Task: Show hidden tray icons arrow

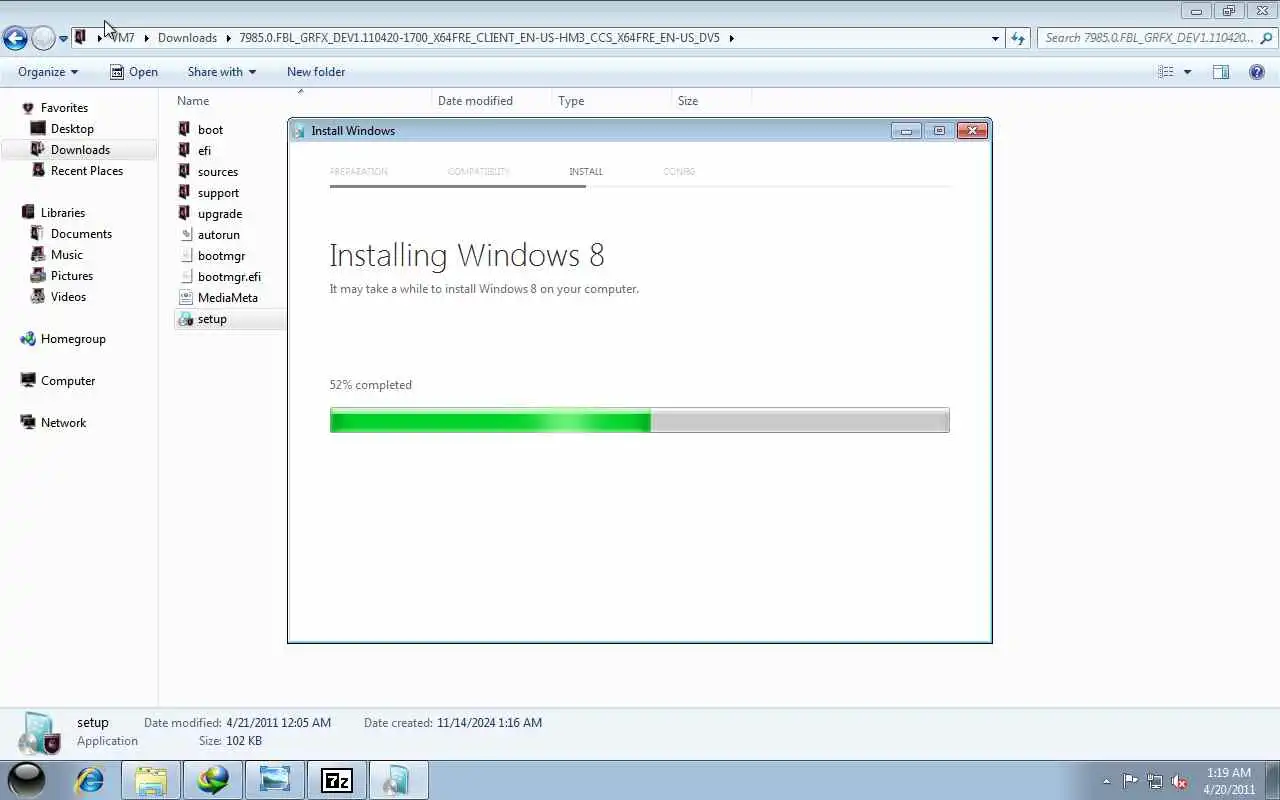Action: point(1106,782)
